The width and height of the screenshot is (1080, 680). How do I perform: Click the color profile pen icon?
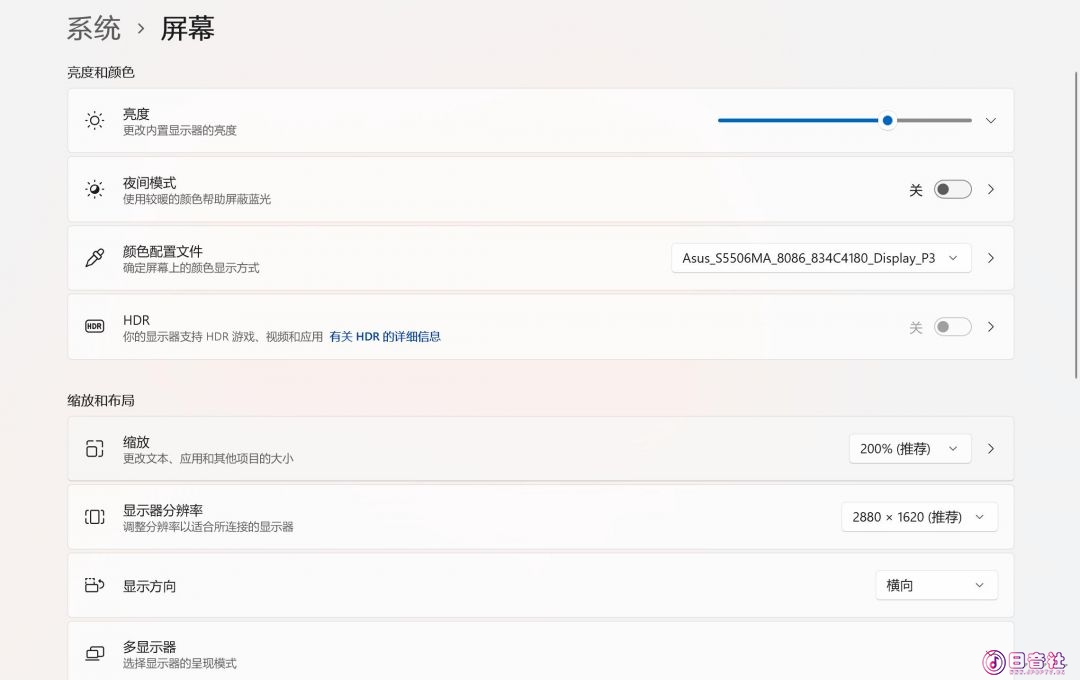(94, 258)
